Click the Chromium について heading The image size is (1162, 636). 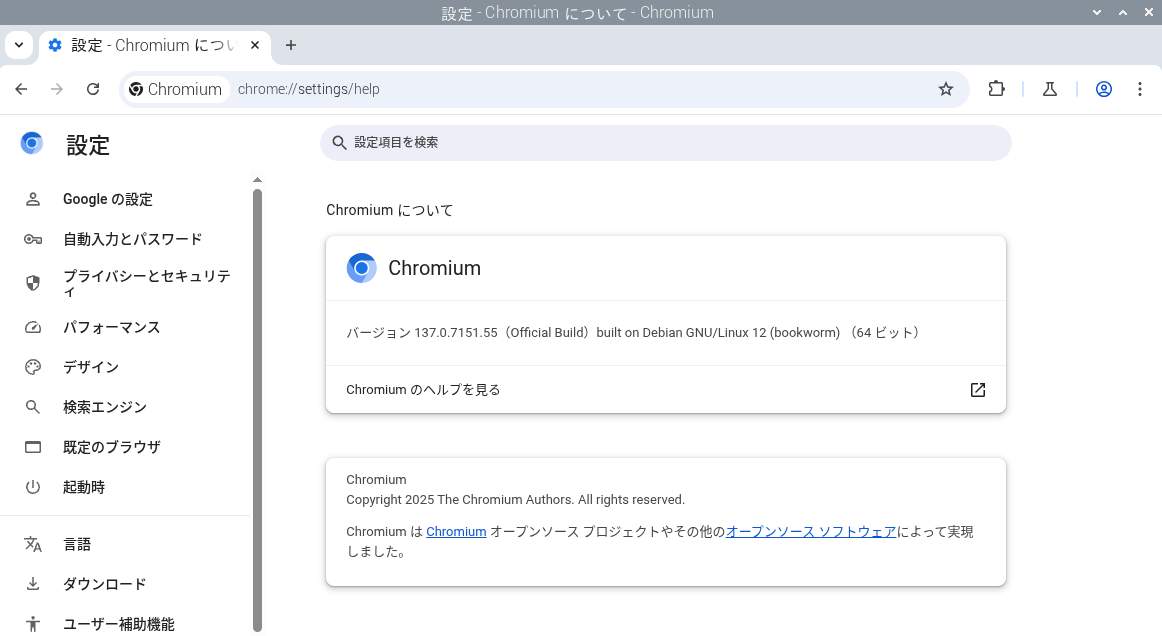(x=390, y=211)
